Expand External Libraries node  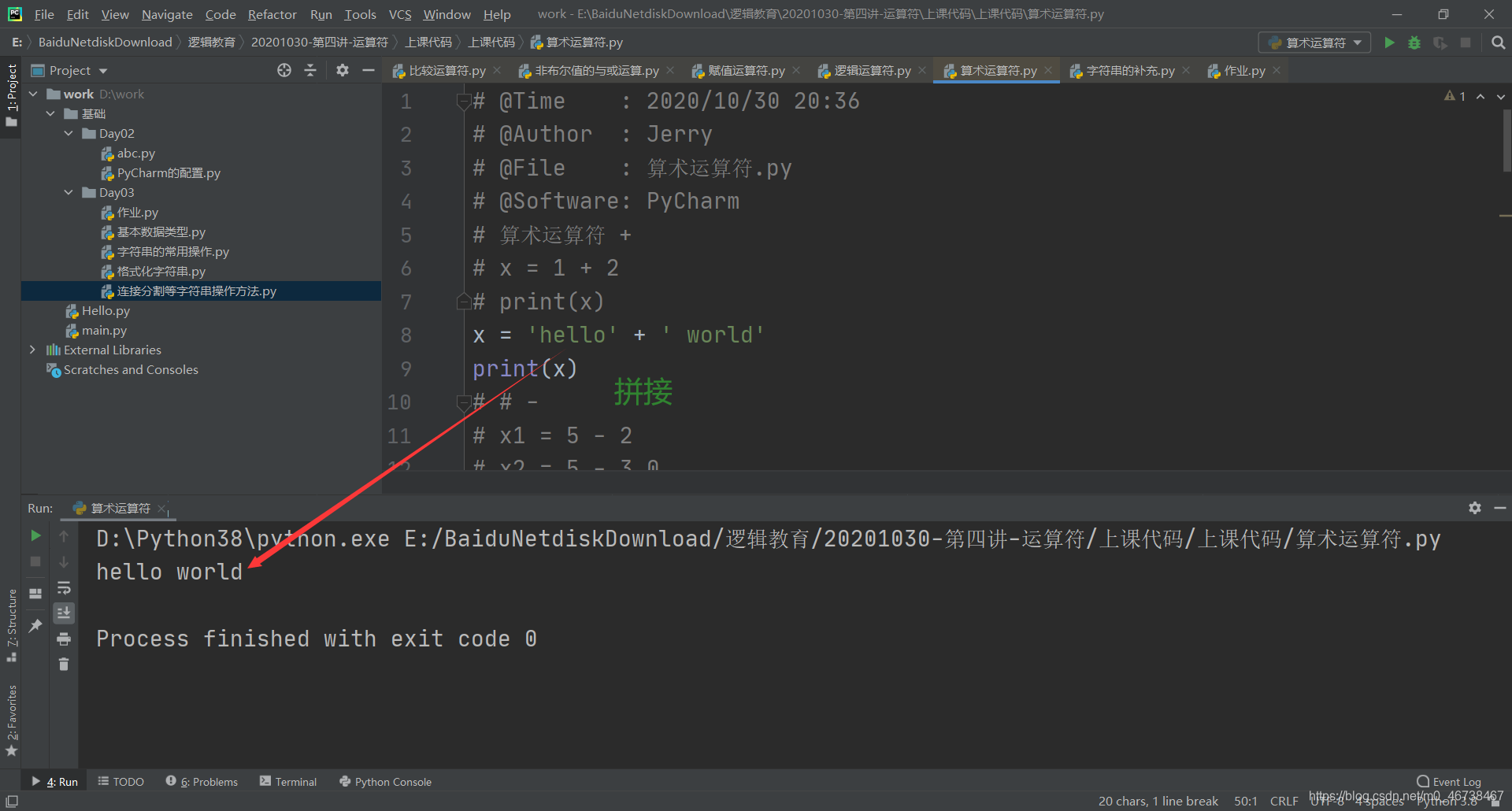coord(32,350)
